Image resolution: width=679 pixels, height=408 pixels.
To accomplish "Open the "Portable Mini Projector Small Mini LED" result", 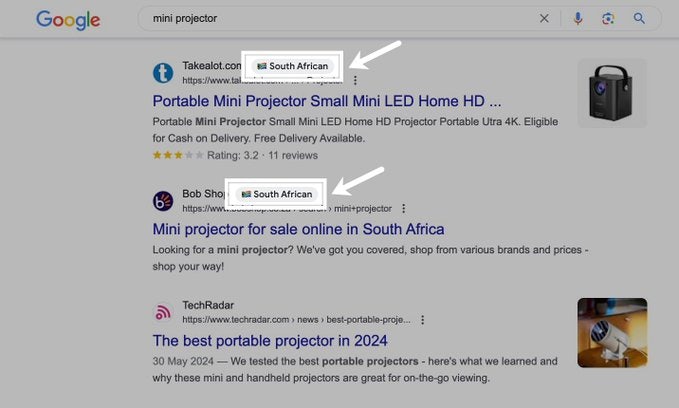I will point(327,101).
